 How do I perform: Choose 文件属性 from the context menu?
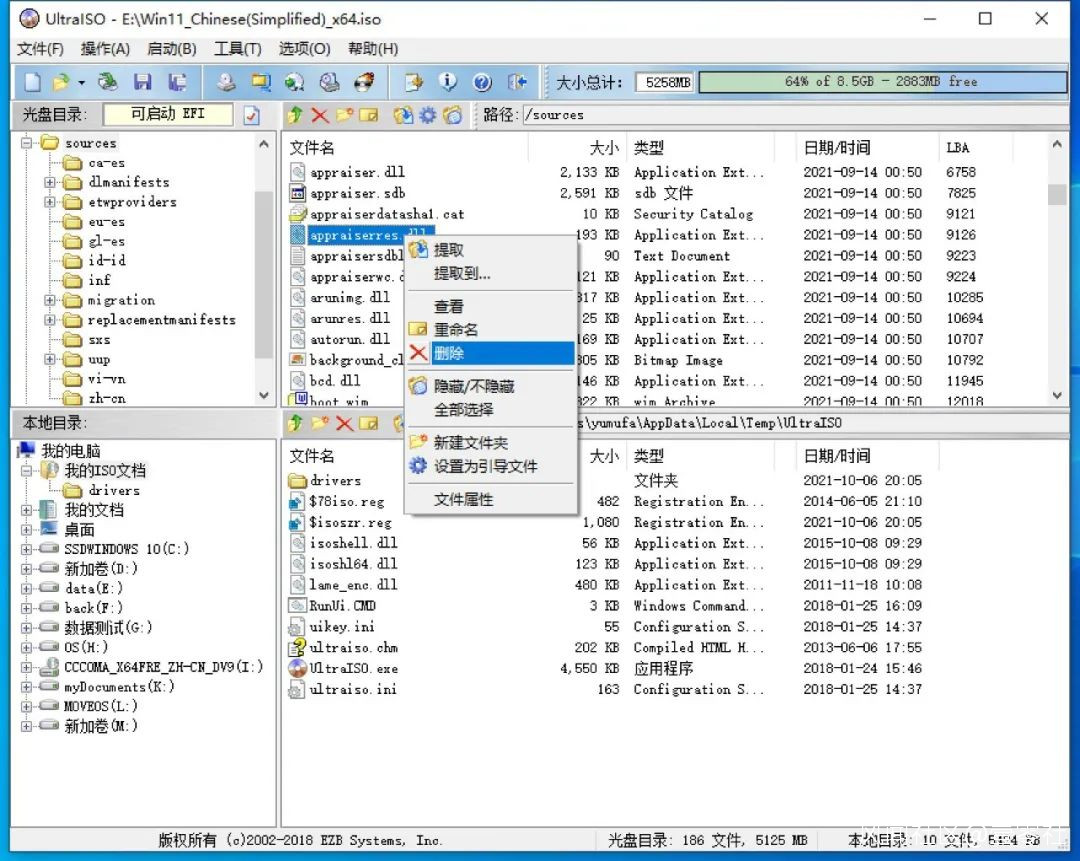click(491, 499)
